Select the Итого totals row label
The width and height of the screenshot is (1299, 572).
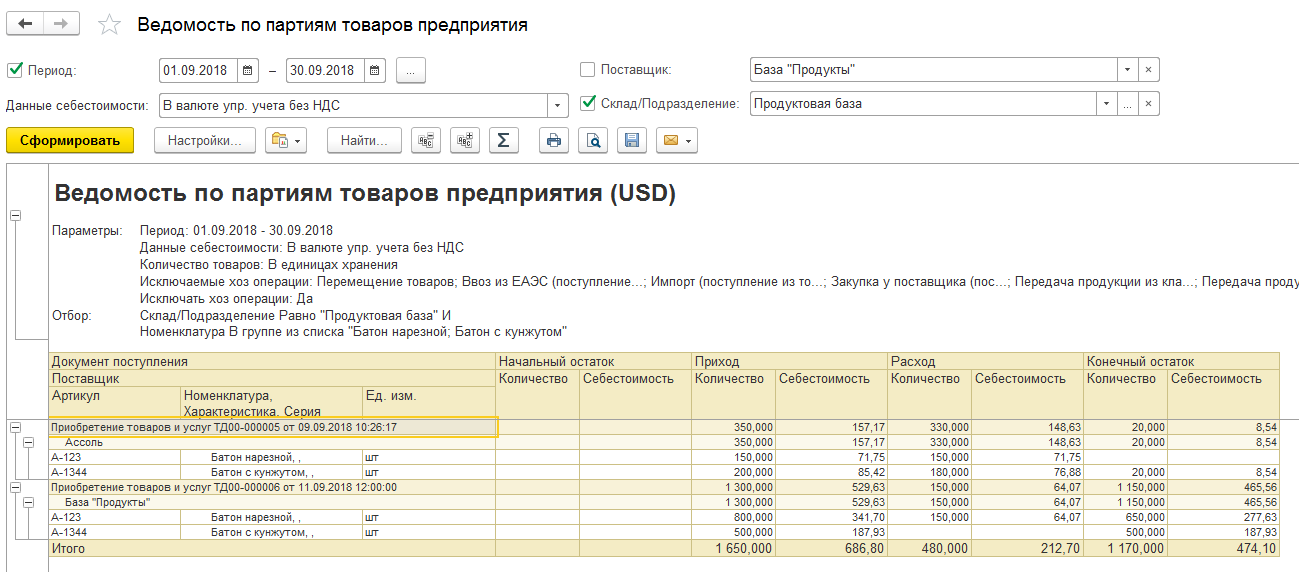click(x=273, y=548)
